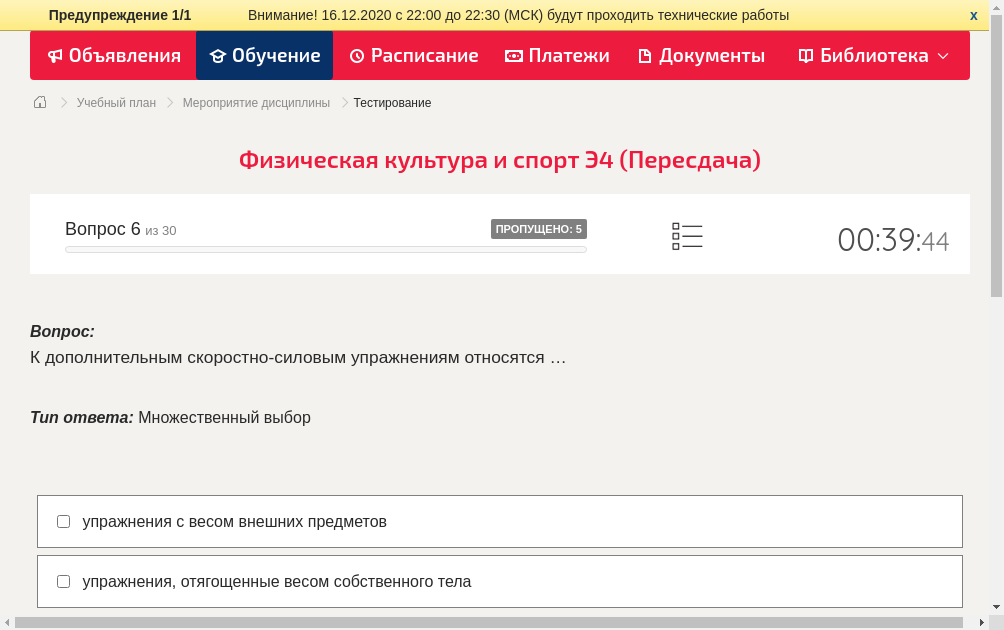The image size is (1004, 630).
Task: Check упражнения, отягощенные весом собственного тела
Action: (x=63, y=580)
